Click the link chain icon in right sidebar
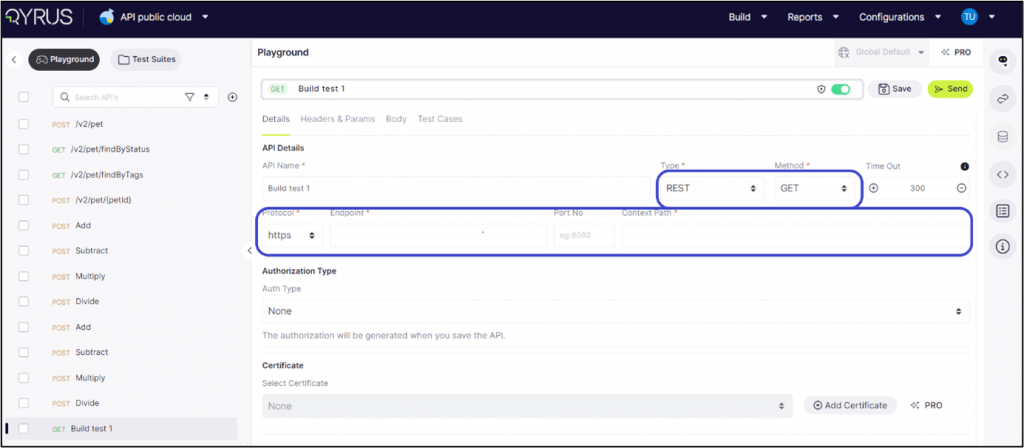 (1002, 98)
